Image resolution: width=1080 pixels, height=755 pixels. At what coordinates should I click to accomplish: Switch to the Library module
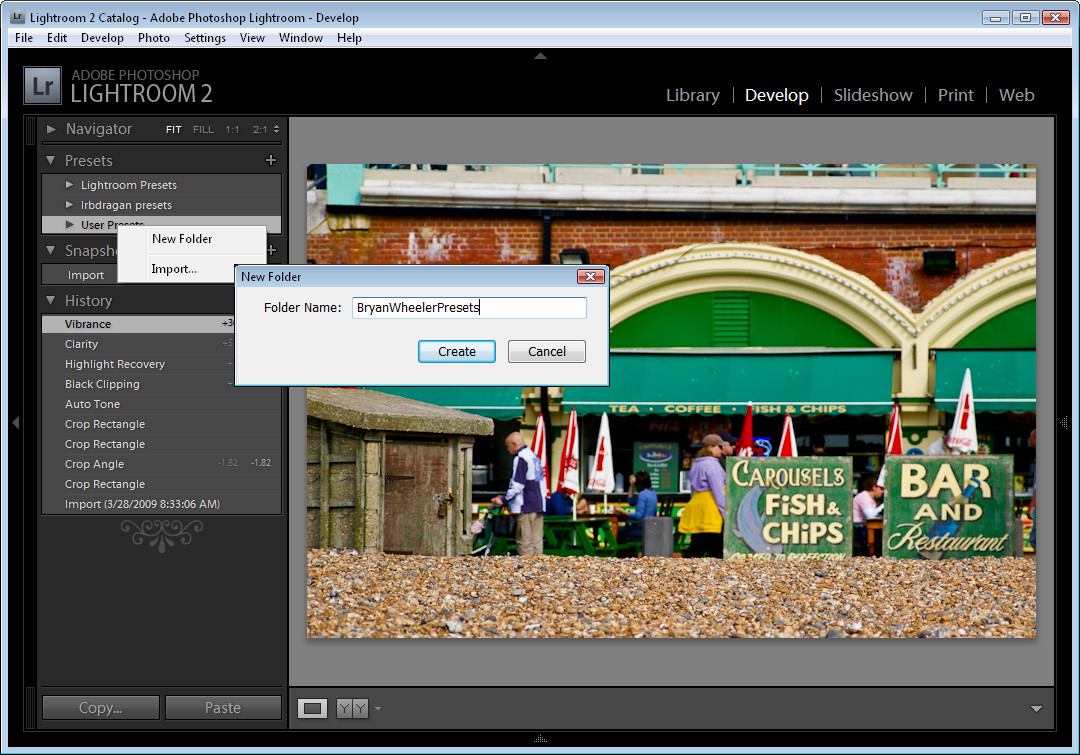pos(692,95)
